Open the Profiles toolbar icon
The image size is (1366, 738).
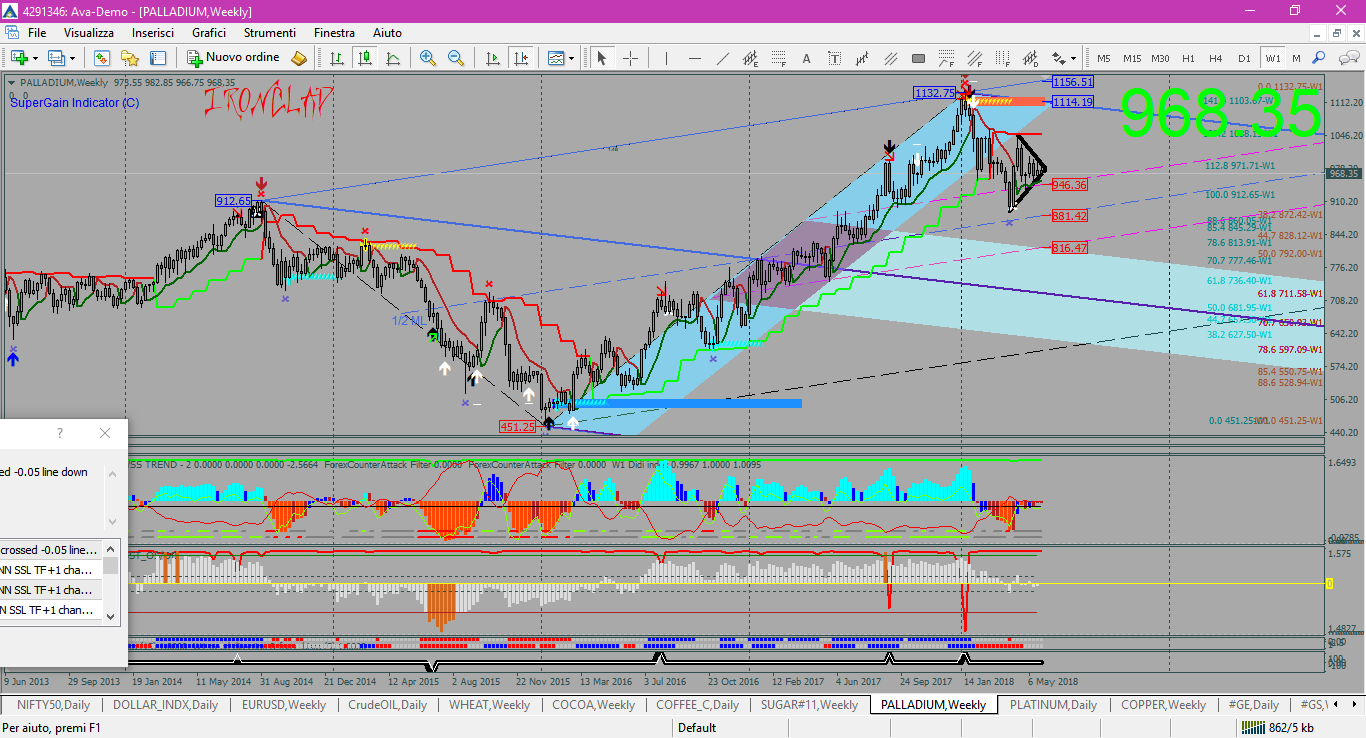pos(57,58)
